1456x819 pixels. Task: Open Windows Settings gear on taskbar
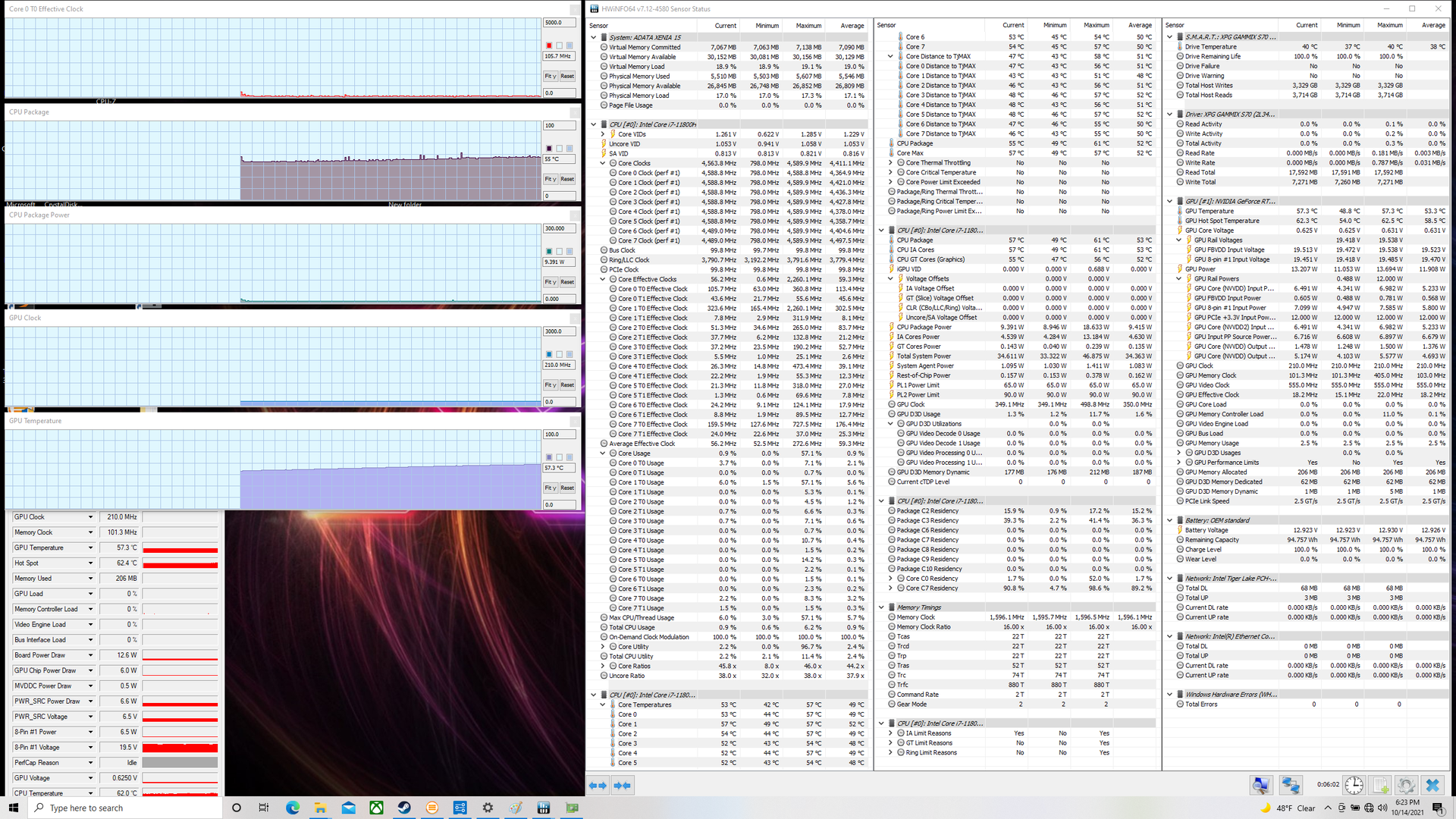(x=488, y=808)
